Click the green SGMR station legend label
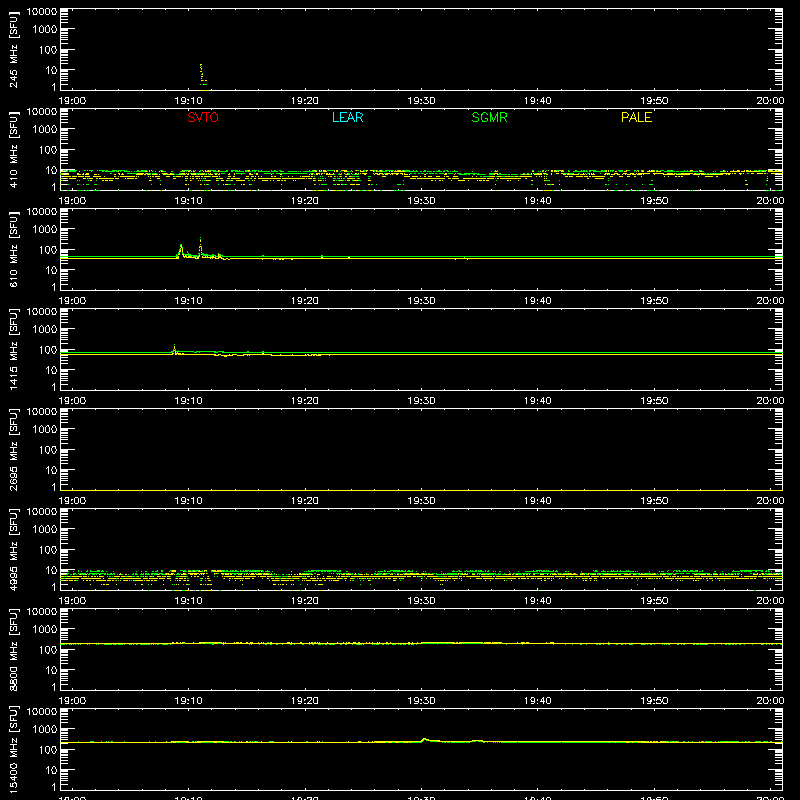This screenshot has width=800, height=800. coord(489,117)
